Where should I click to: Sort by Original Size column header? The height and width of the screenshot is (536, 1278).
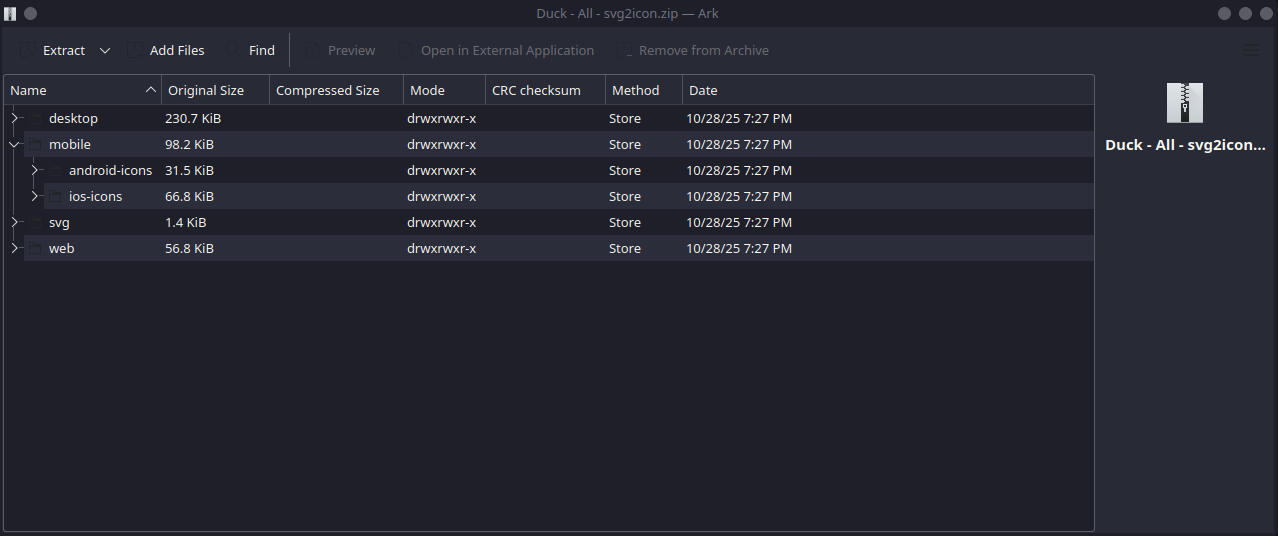click(215, 90)
